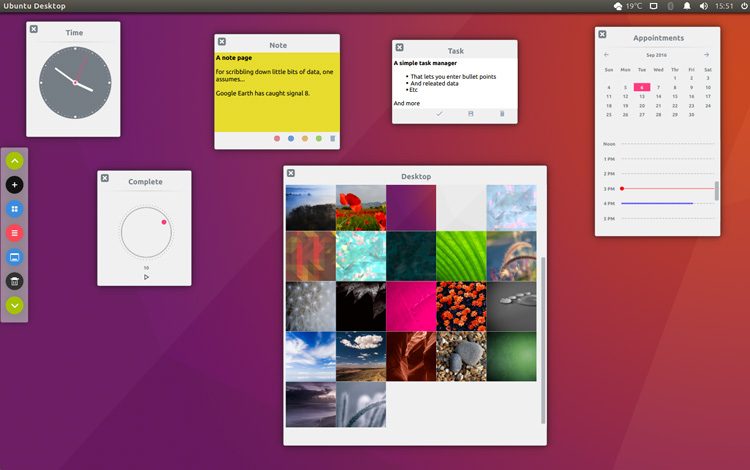Start the Complete timer with play button

146,277
